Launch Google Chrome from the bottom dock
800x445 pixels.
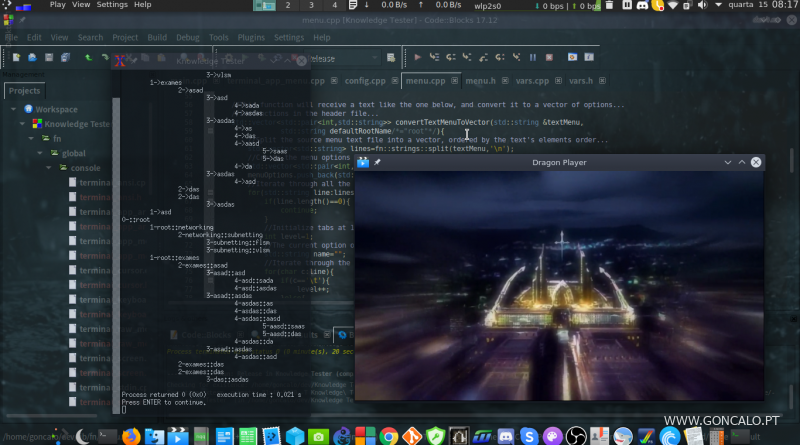tap(389, 436)
